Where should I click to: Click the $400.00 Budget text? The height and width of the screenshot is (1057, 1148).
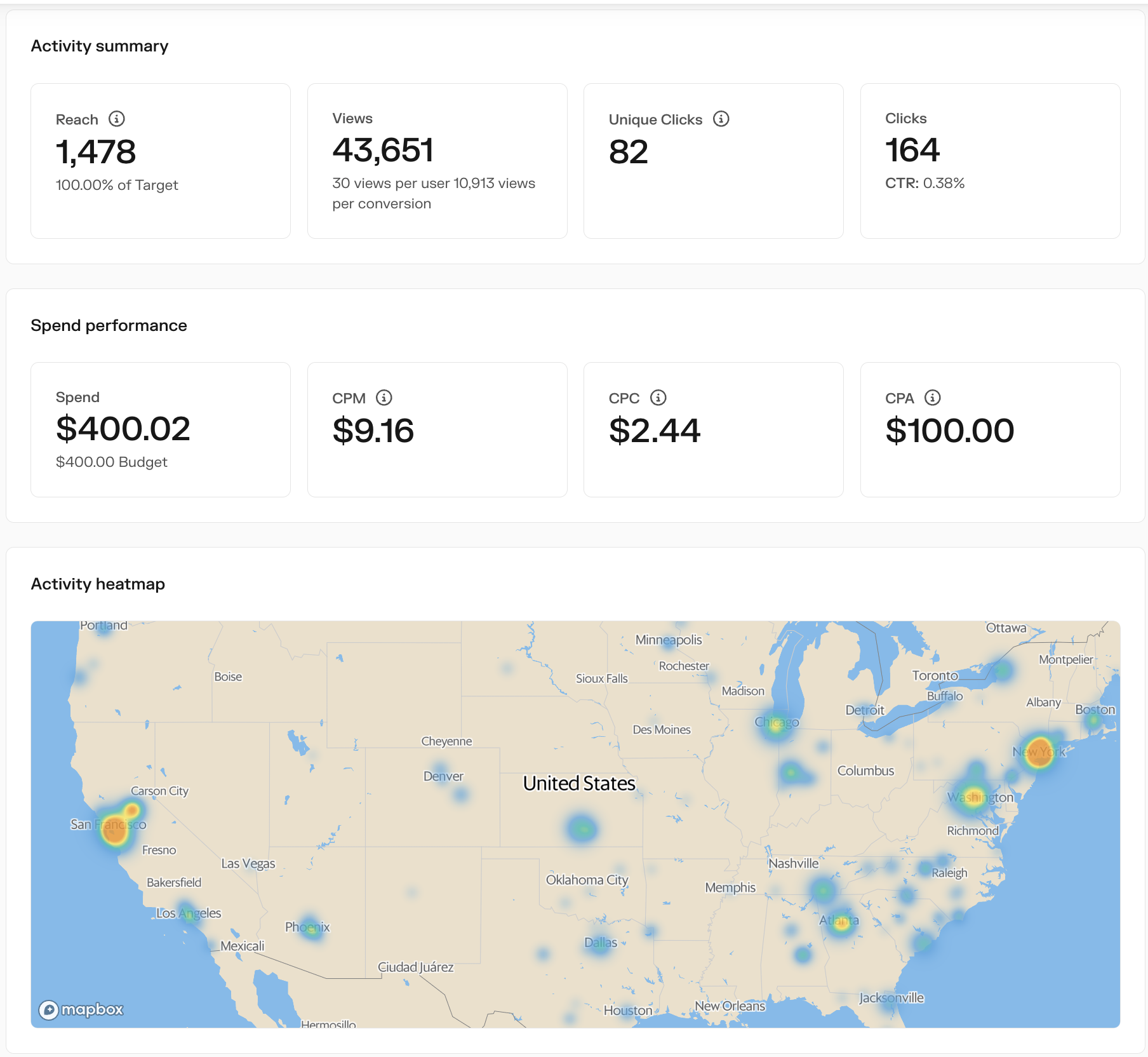click(x=112, y=462)
